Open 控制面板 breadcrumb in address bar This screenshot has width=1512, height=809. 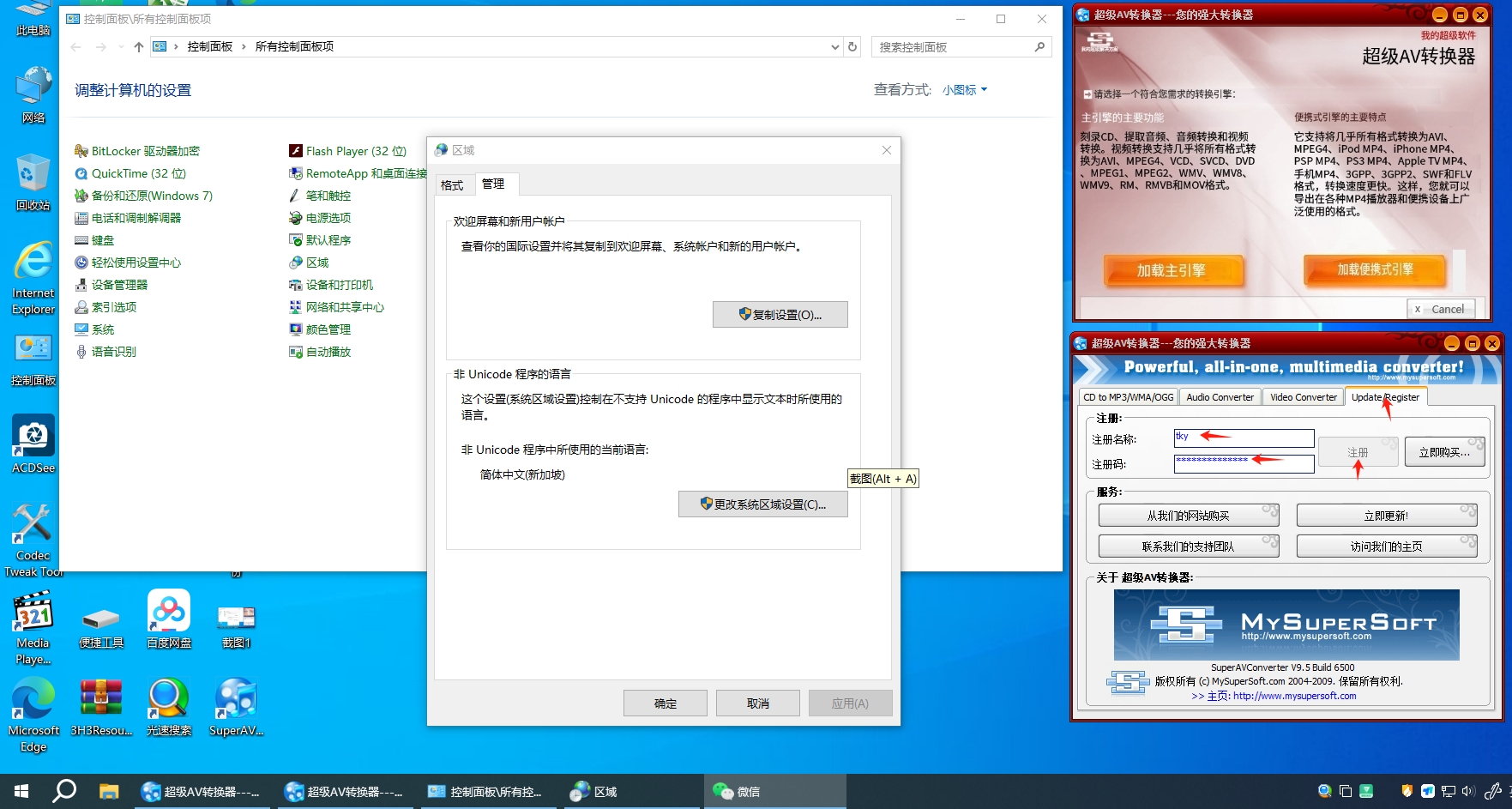point(209,46)
